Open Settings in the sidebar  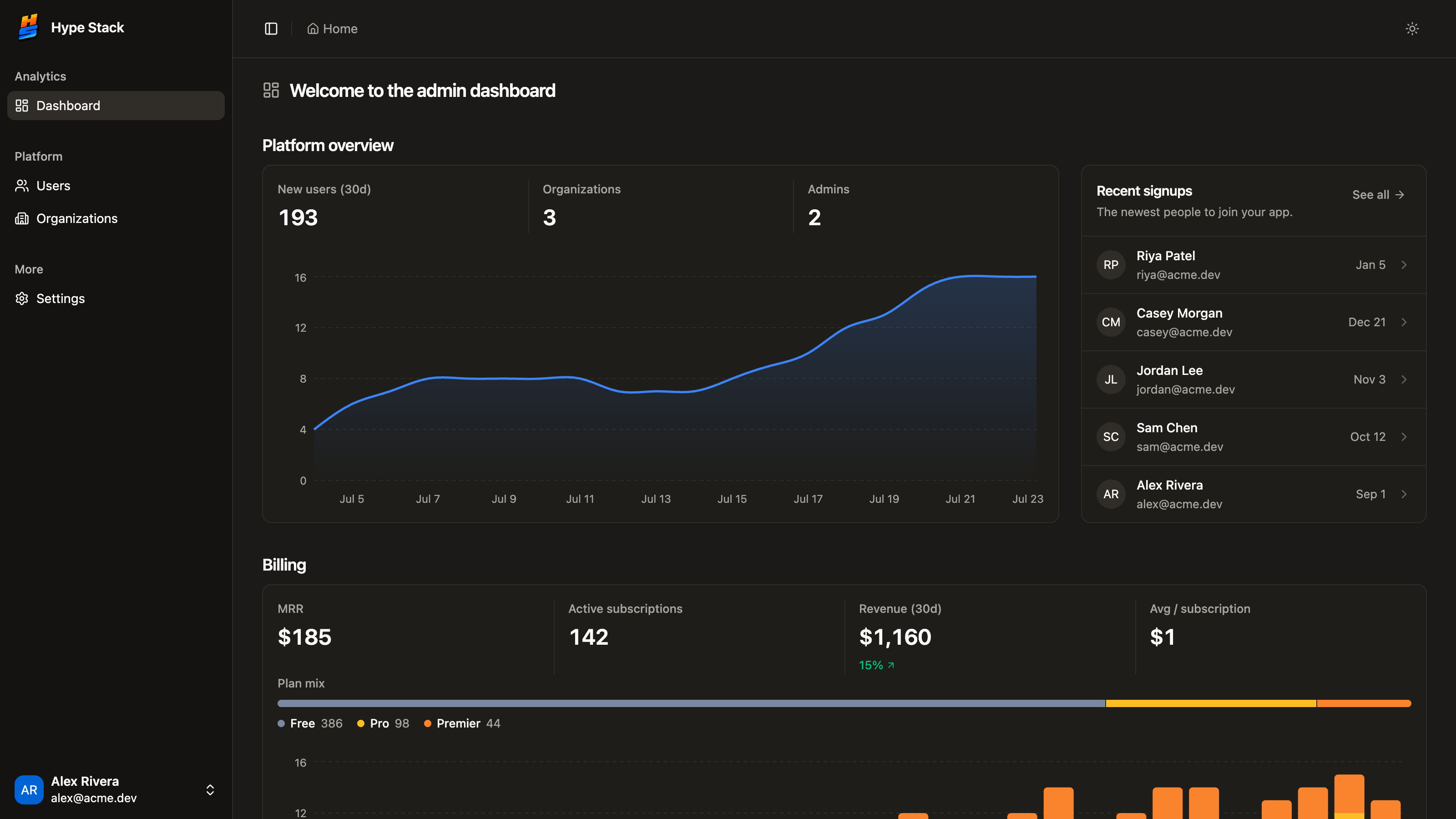tap(116, 298)
